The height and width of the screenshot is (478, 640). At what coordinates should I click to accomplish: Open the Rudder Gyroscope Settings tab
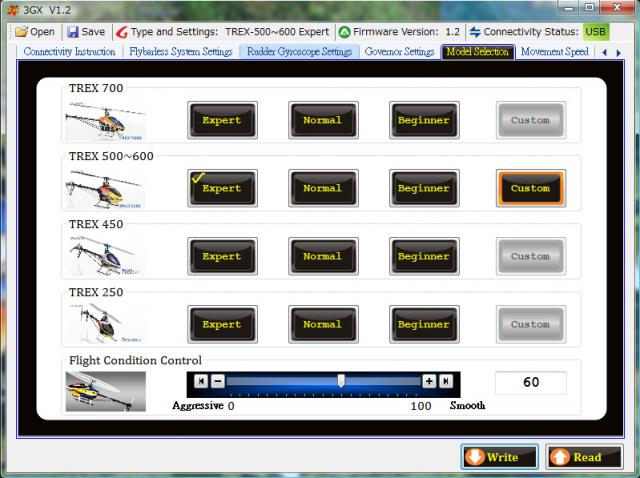pyautogui.click(x=299, y=52)
